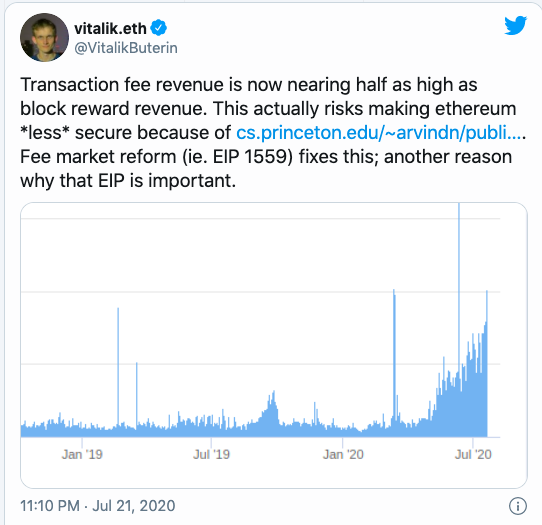Viewport: 542px width, 525px height.
Task: View Vitalik's profile avatar photo
Action: pos(44,37)
